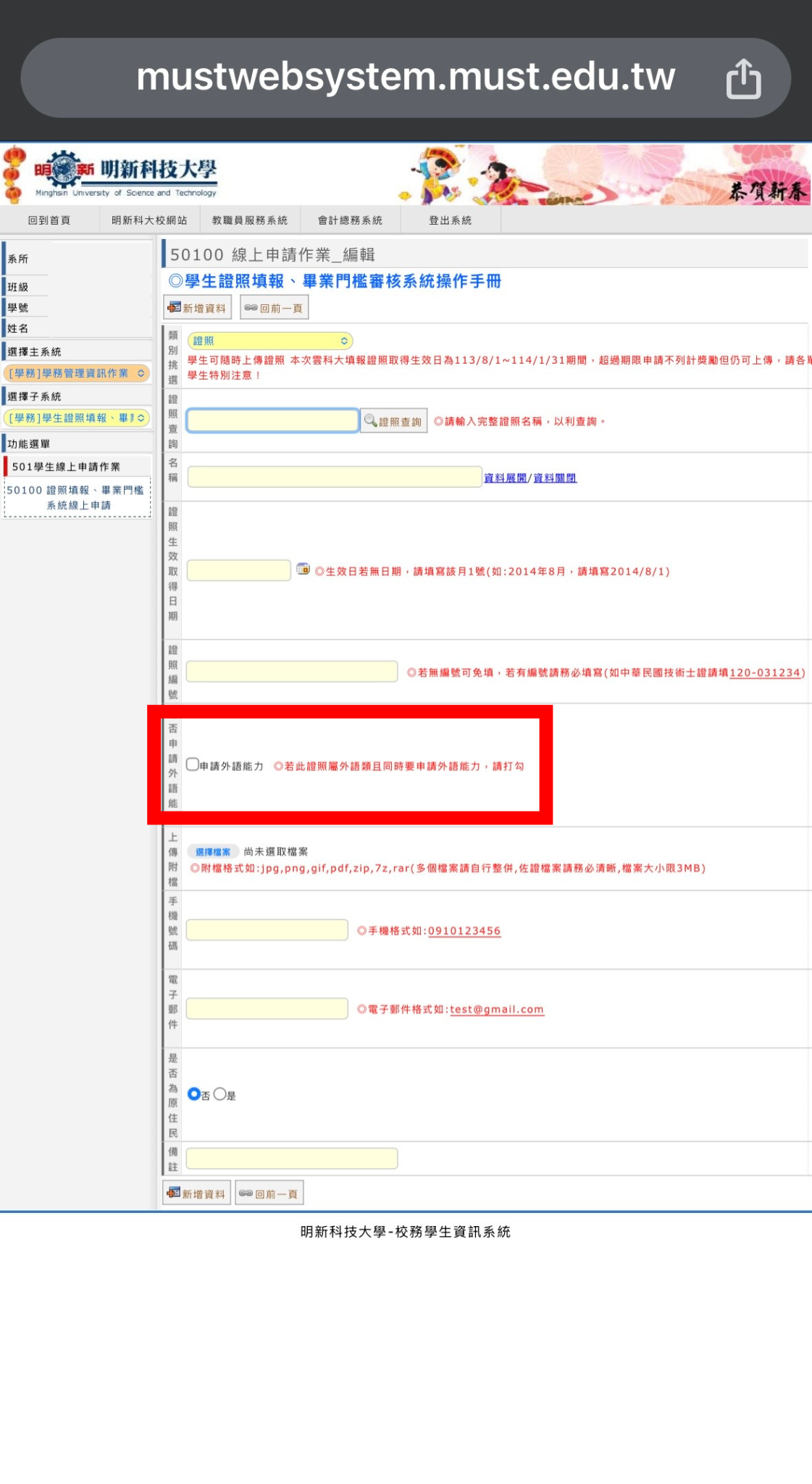Select 否 radio for indigenous status

(x=193, y=1094)
